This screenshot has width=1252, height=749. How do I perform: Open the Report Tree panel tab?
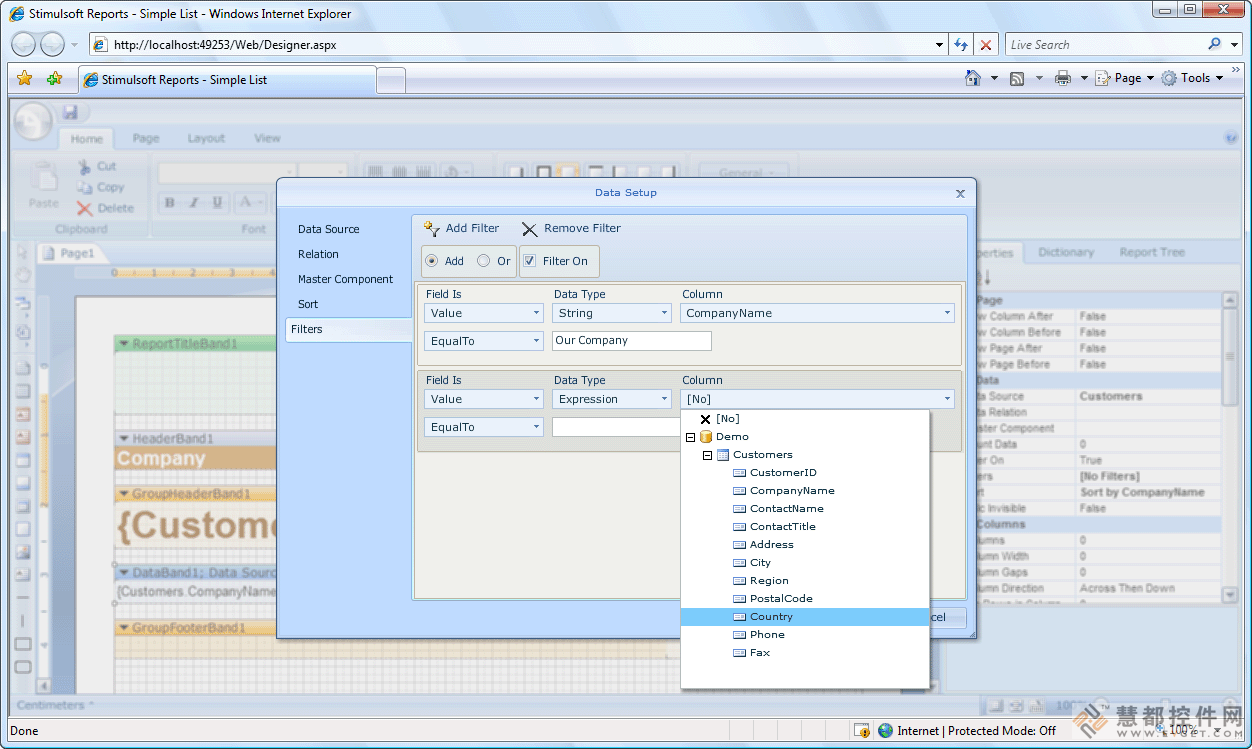[1152, 252]
